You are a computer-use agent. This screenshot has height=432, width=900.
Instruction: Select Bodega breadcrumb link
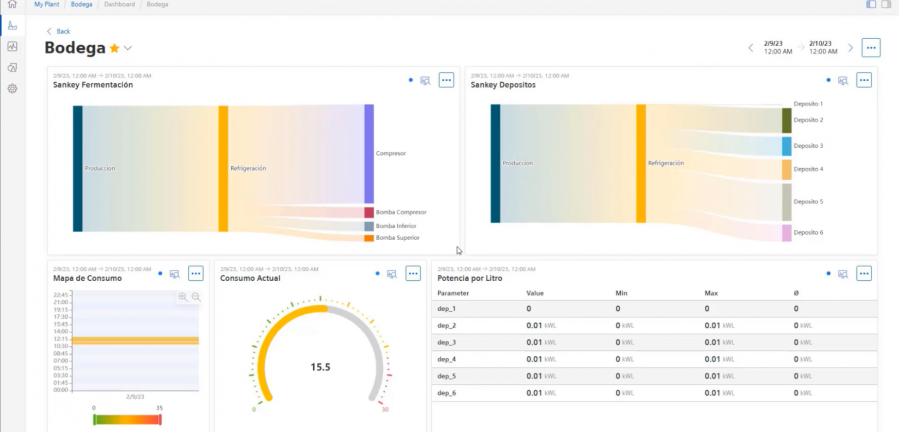(x=83, y=5)
